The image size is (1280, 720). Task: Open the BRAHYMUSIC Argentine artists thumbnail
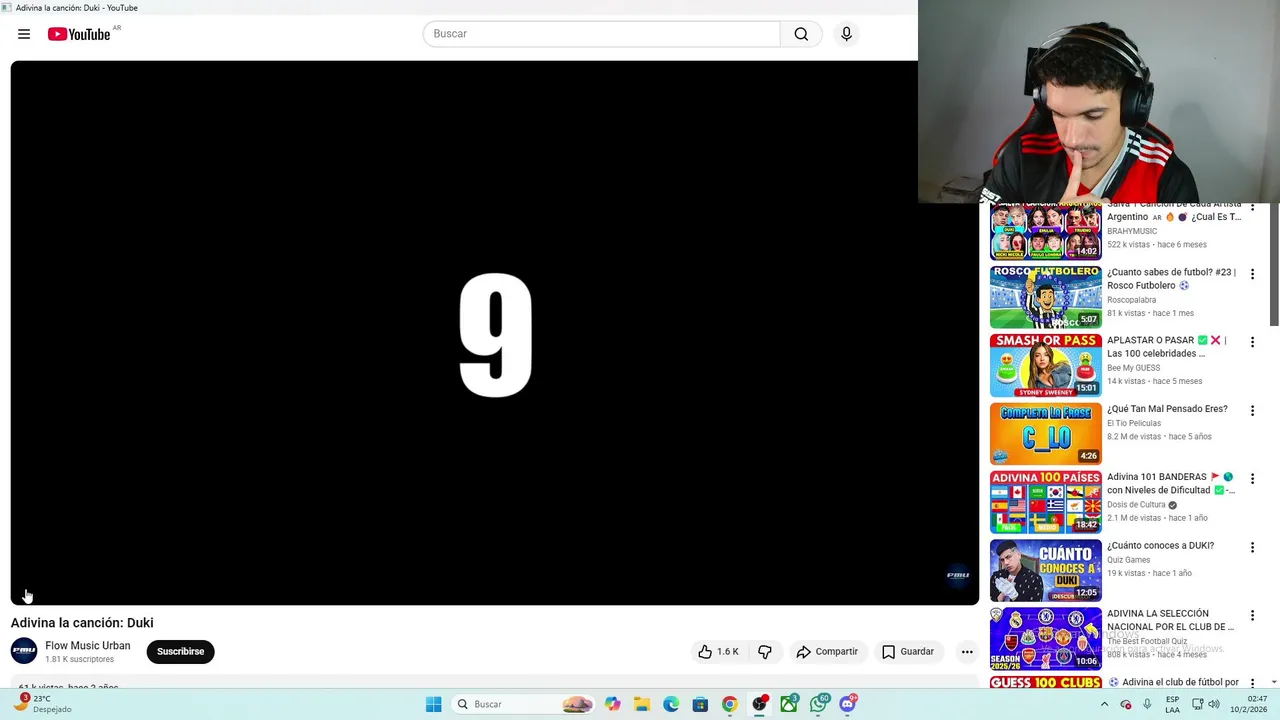pos(1045,232)
